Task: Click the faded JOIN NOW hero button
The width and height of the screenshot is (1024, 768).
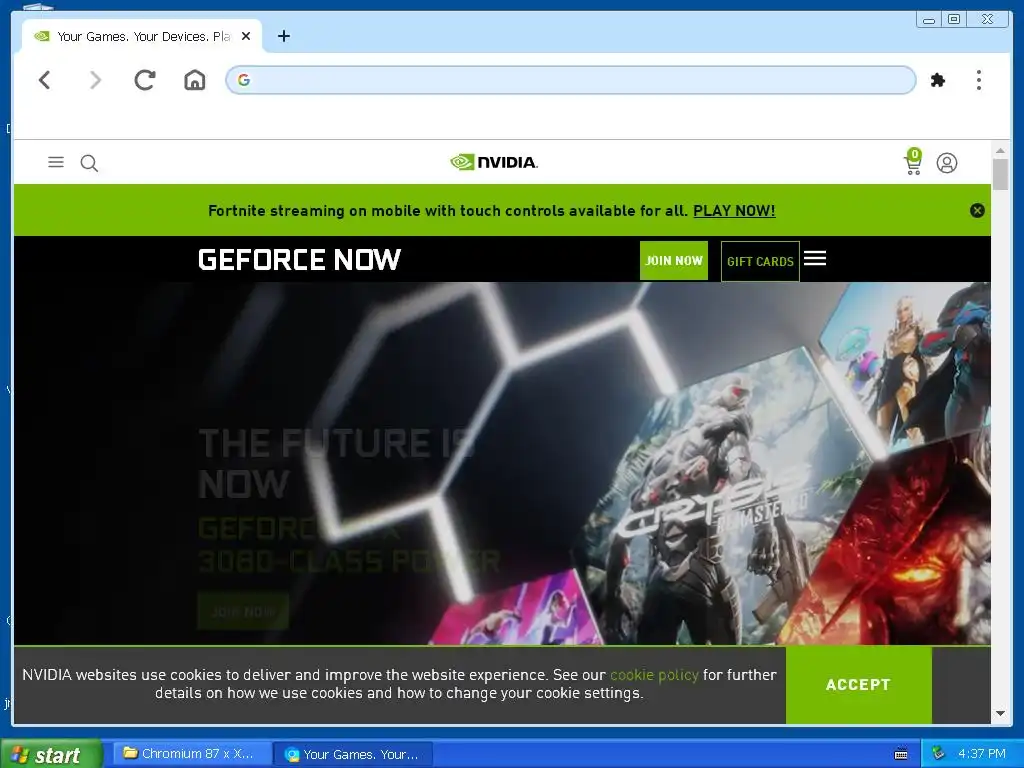Action: 243,611
